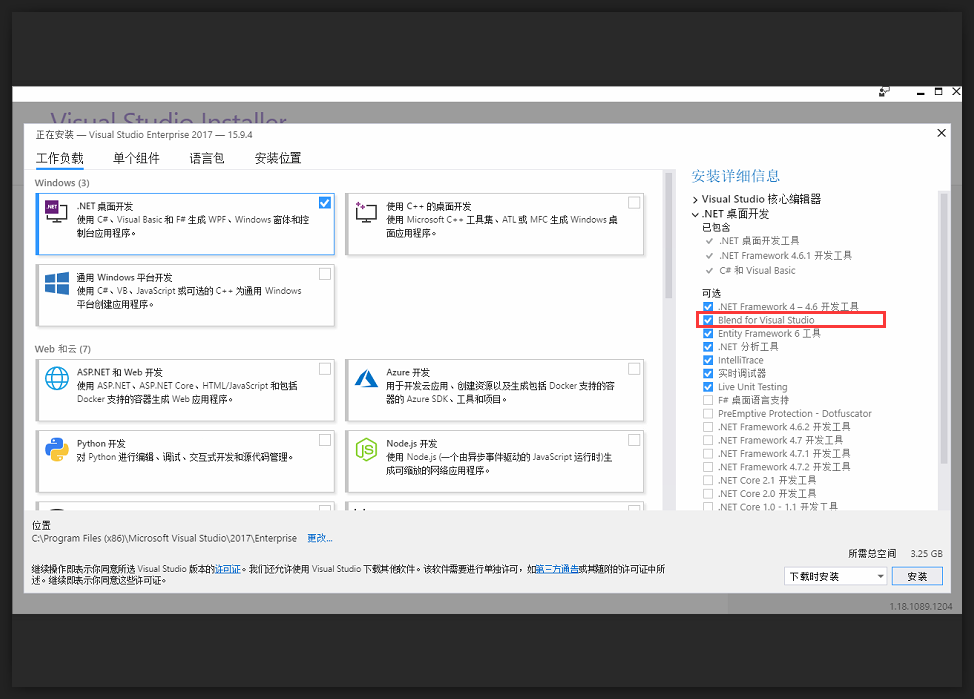Uncheck the Blend for Visual Studio option
The height and width of the screenshot is (699, 974).
click(708, 320)
